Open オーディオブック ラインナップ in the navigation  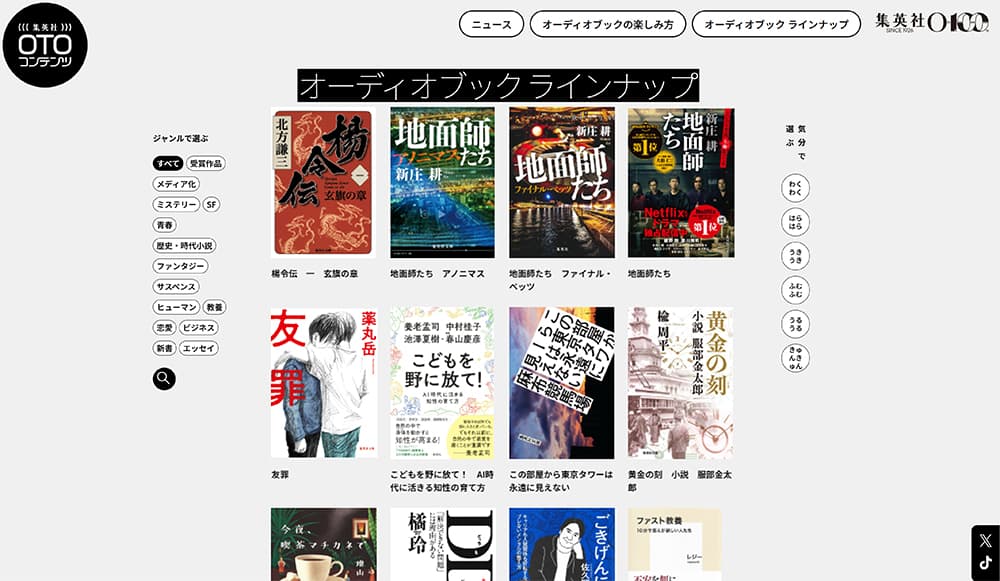pos(776,24)
